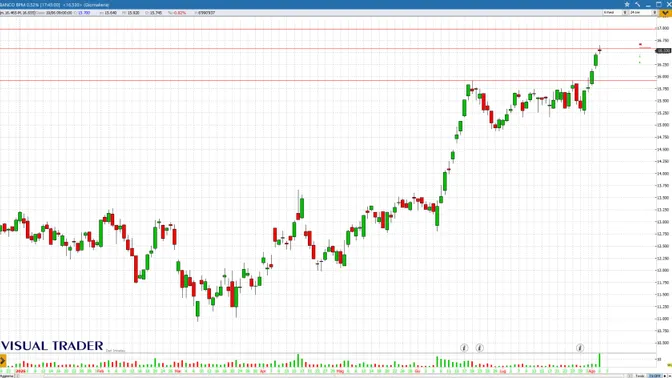Click the black current price label on axis
The width and height of the screenshot is (672, 378).
coord(663,51)
